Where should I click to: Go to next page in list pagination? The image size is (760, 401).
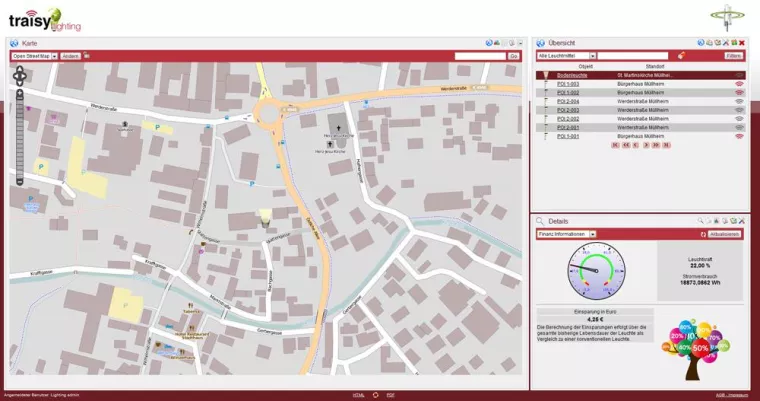(646, 145)
